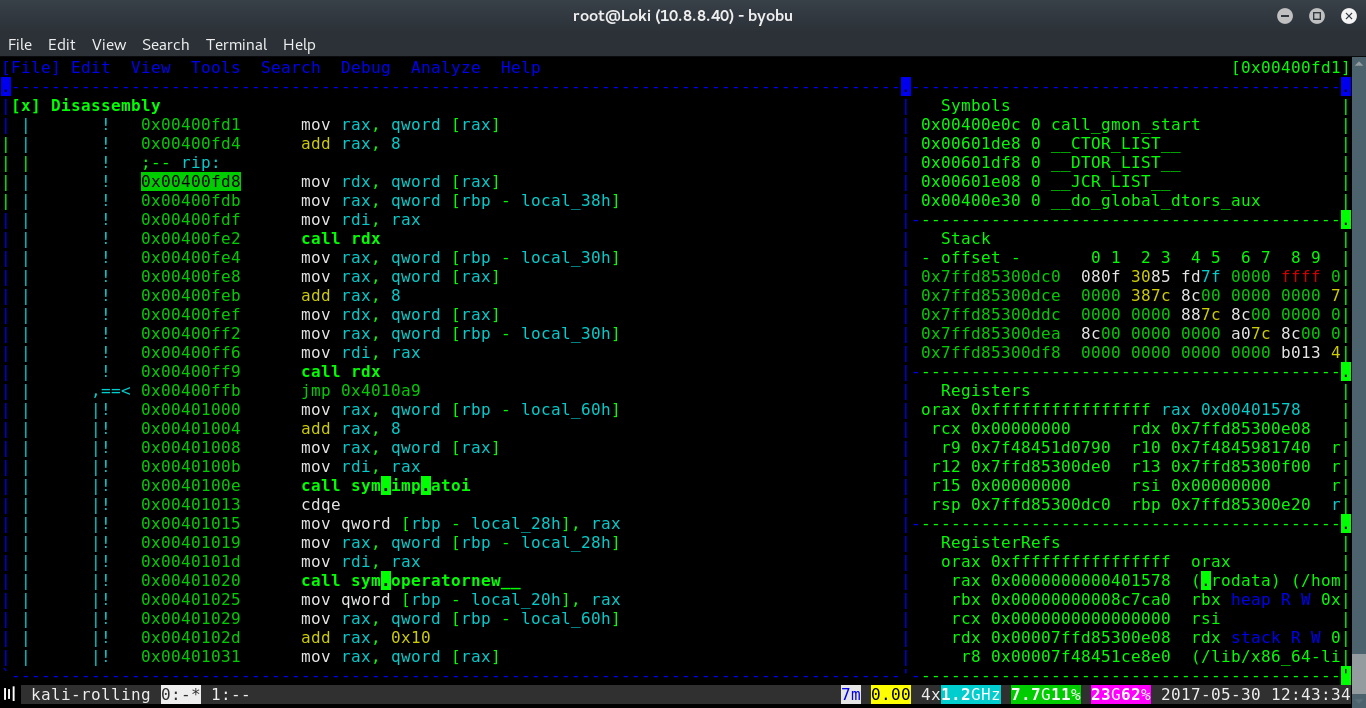Open radare2 Search menu
Screen dimensions: 1366x708
click(291, 68)
